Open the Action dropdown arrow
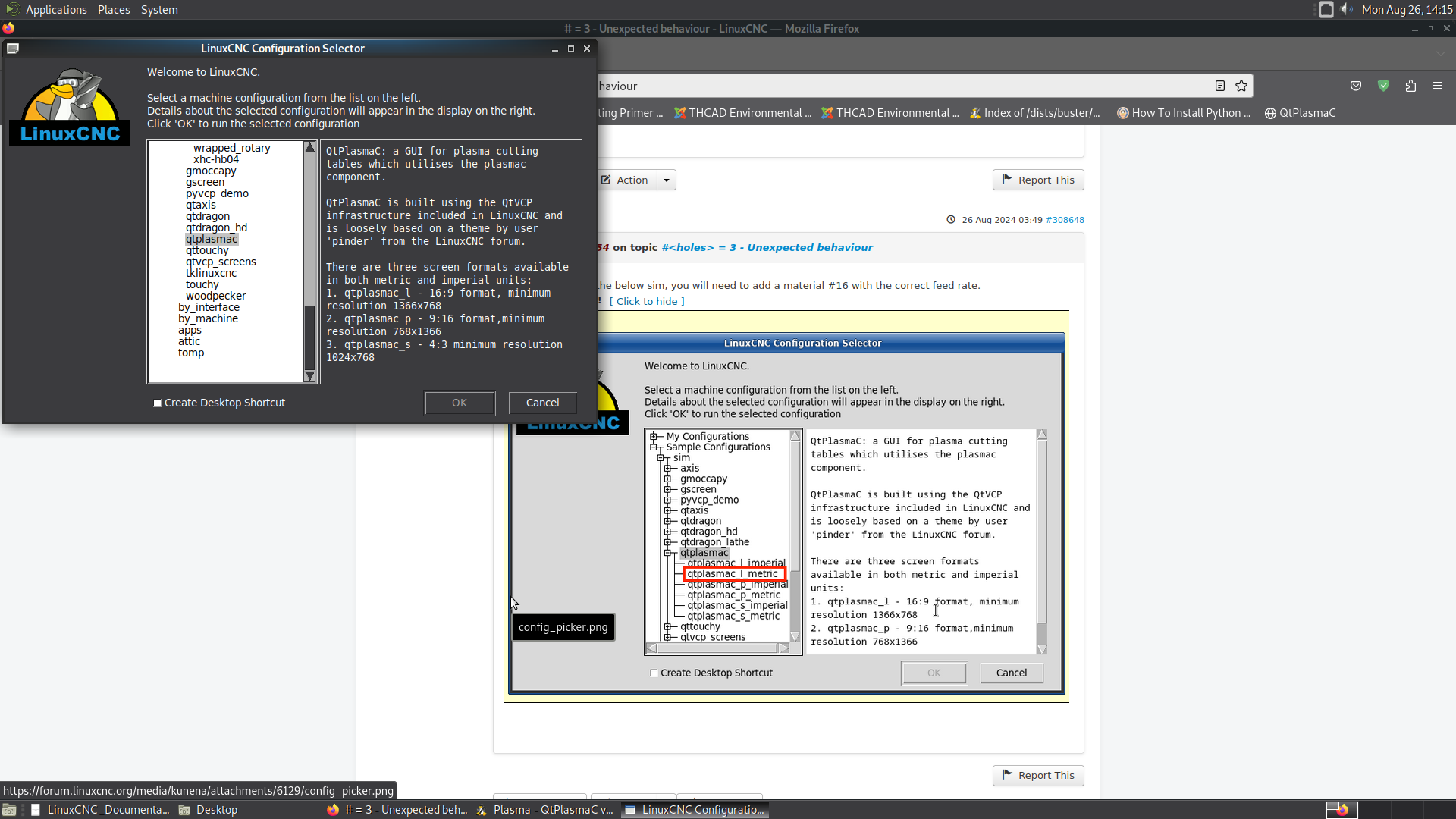The image size is (1456, 819). (667, 180)
